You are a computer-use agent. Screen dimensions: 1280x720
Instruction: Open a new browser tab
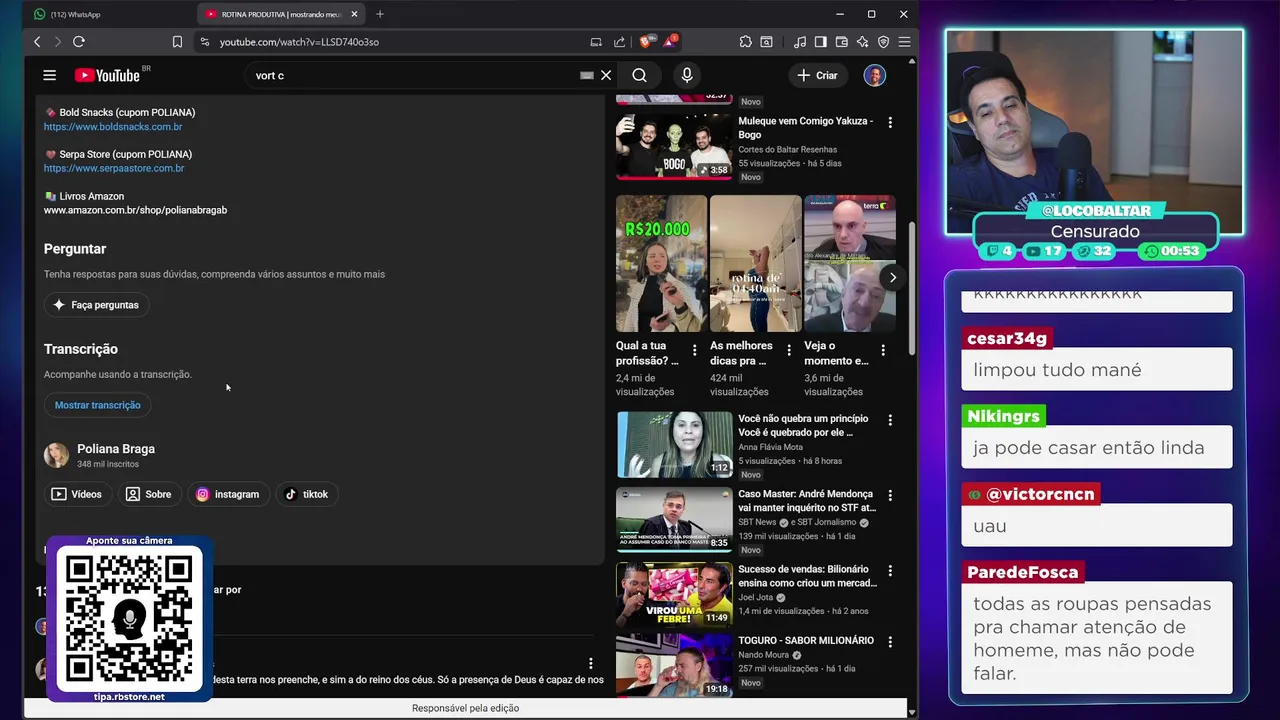[380, 14]
